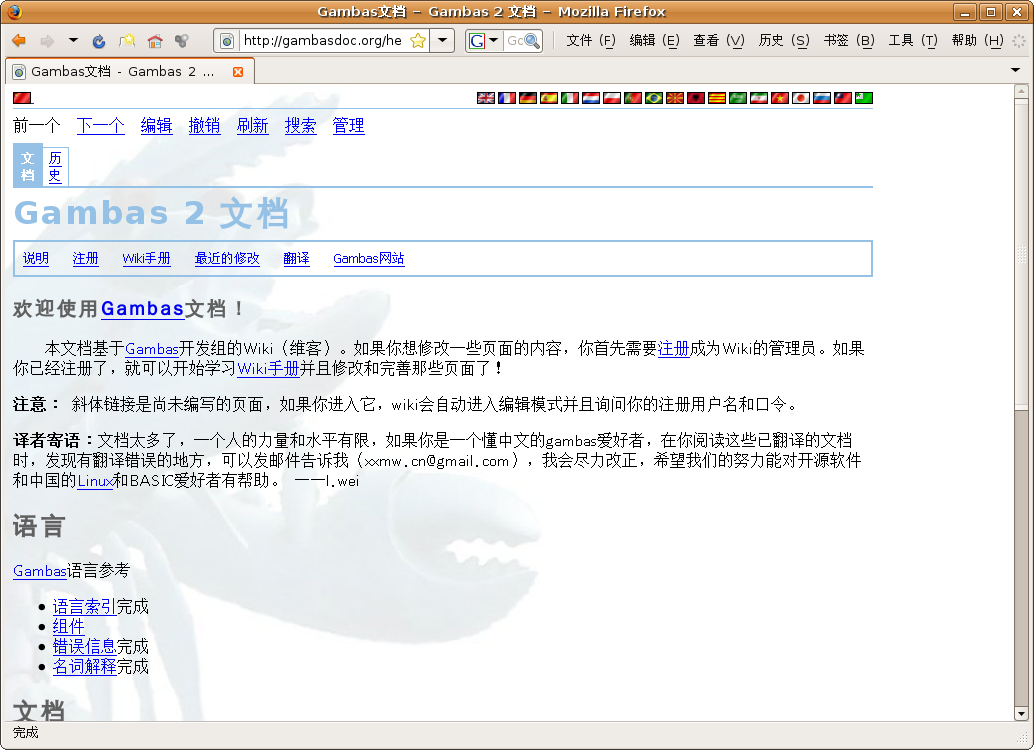Image resolution: width=1034 pixels, height=750 pixels.
Task: Switch language with the Spanish flag
Action: [x=549, y=98]
